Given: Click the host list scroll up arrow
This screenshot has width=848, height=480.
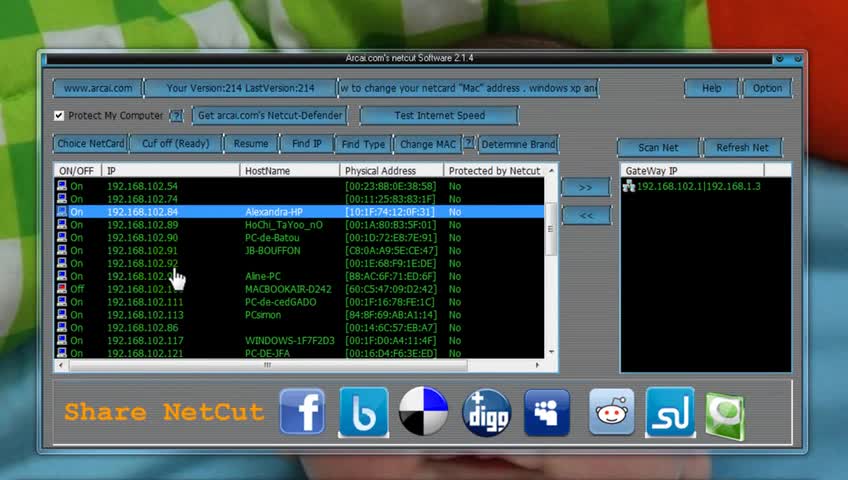Looking at the screenshot, I should 551,171.
